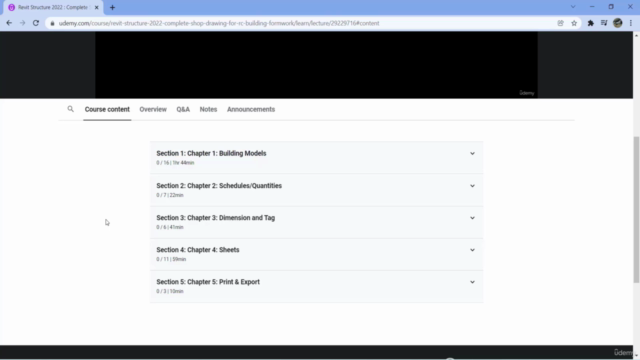The height and width of the screenshot is (360, 640).
Task: Select the Revit Structure 2022 browser tab
Action: [53, 7]
